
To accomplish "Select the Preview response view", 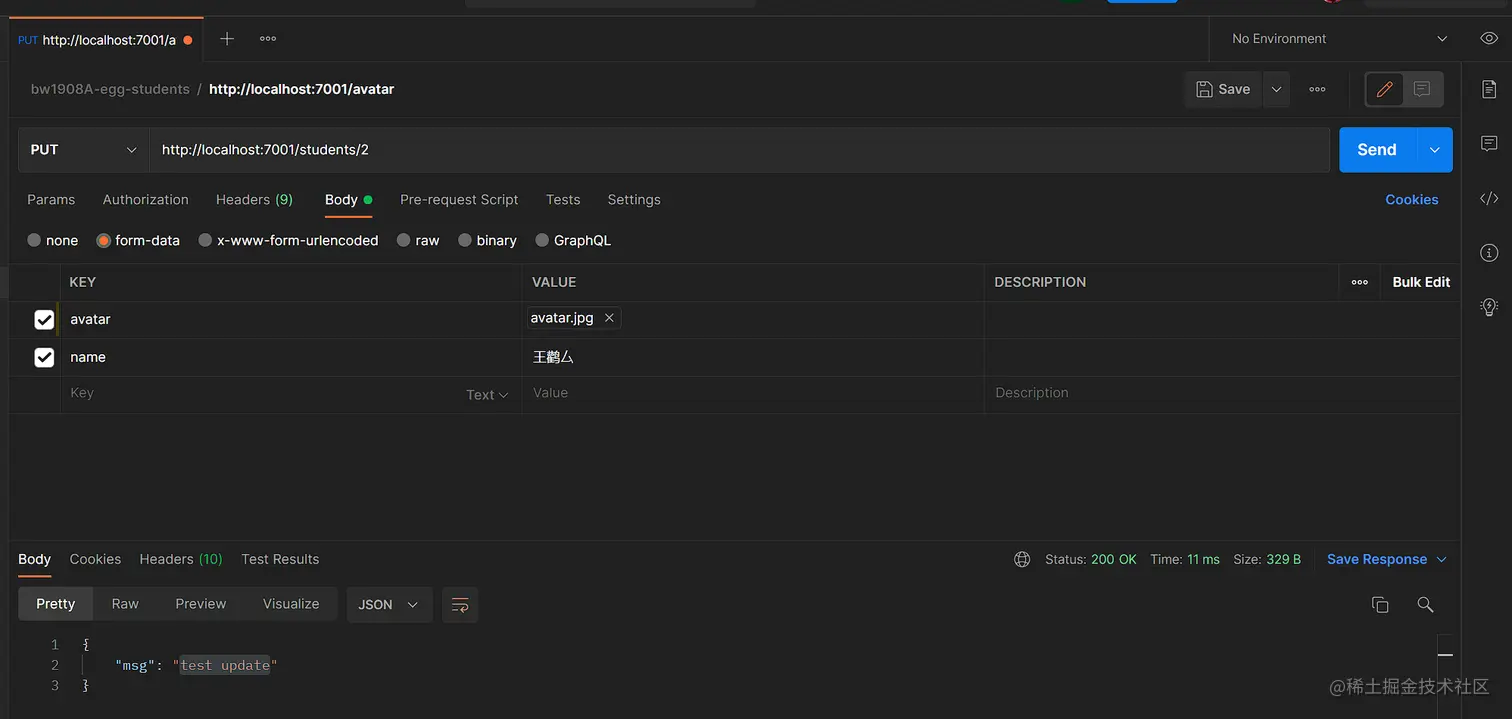I will [x=201, y=604].
